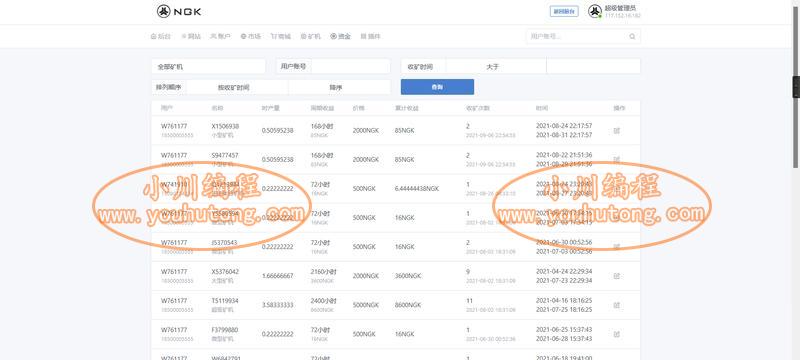Image resolution: width=800 pixels, height=360 pixels.
Task: Open the 账户 menu
Action: (221, 36)
